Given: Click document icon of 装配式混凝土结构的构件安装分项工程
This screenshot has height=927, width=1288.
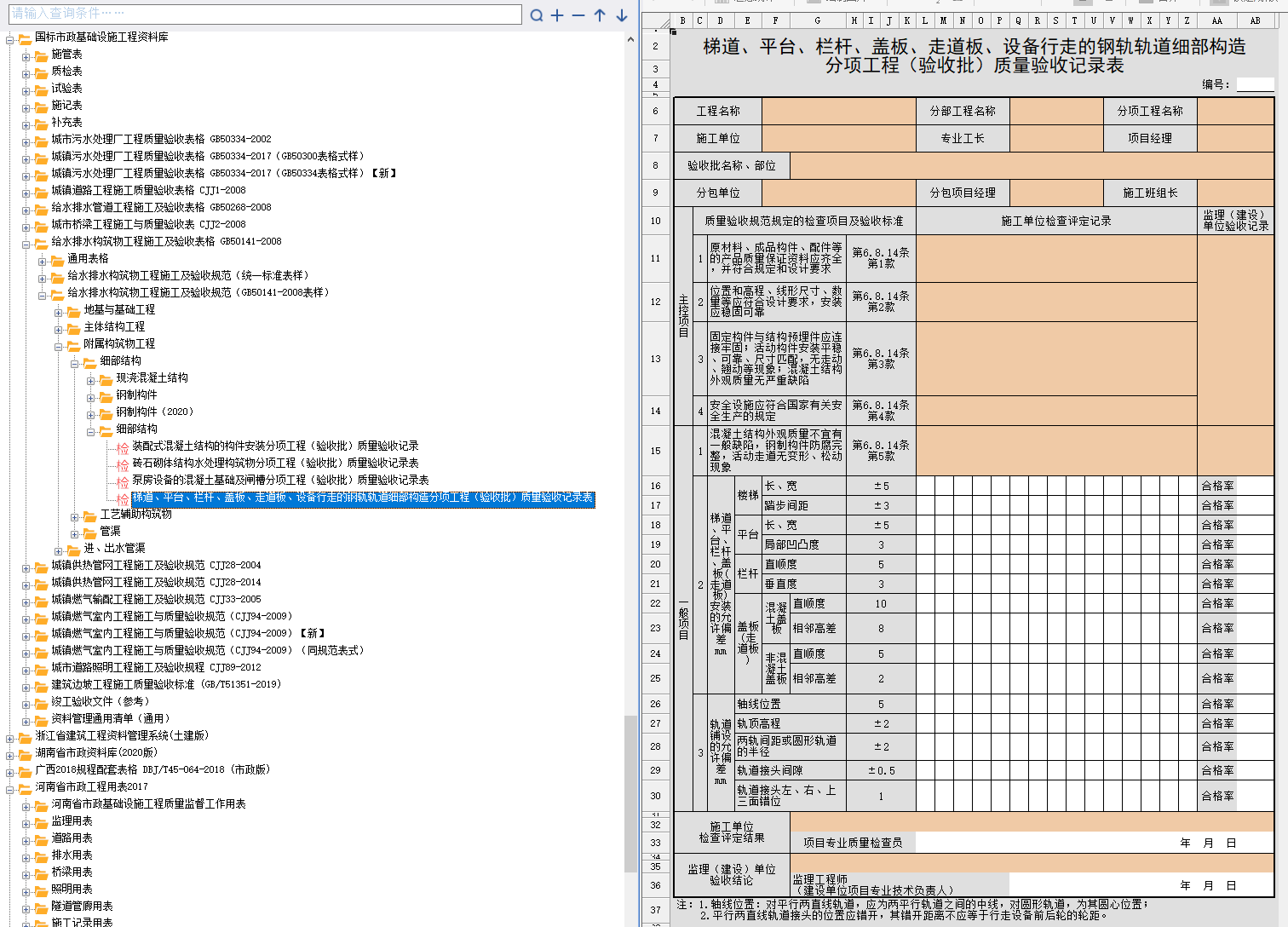Looking at the screenshot, I should pos(123,446).
